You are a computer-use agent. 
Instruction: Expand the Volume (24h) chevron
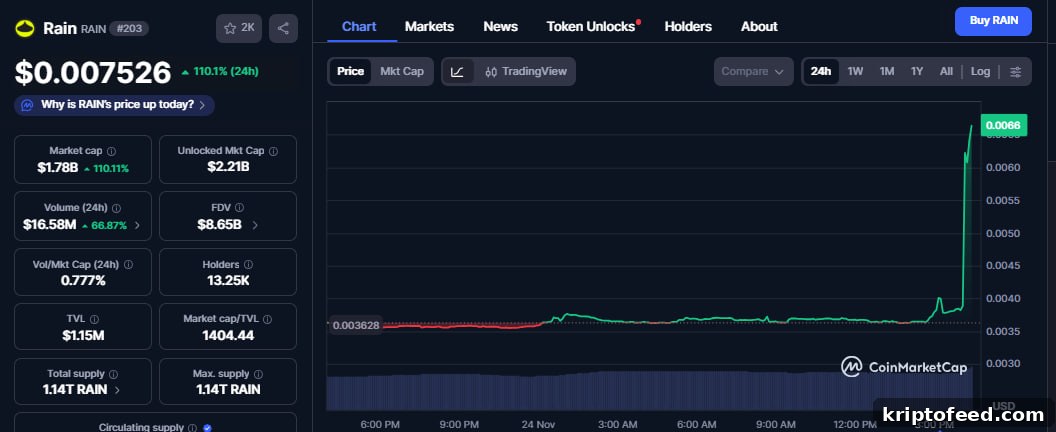(137, 225)
